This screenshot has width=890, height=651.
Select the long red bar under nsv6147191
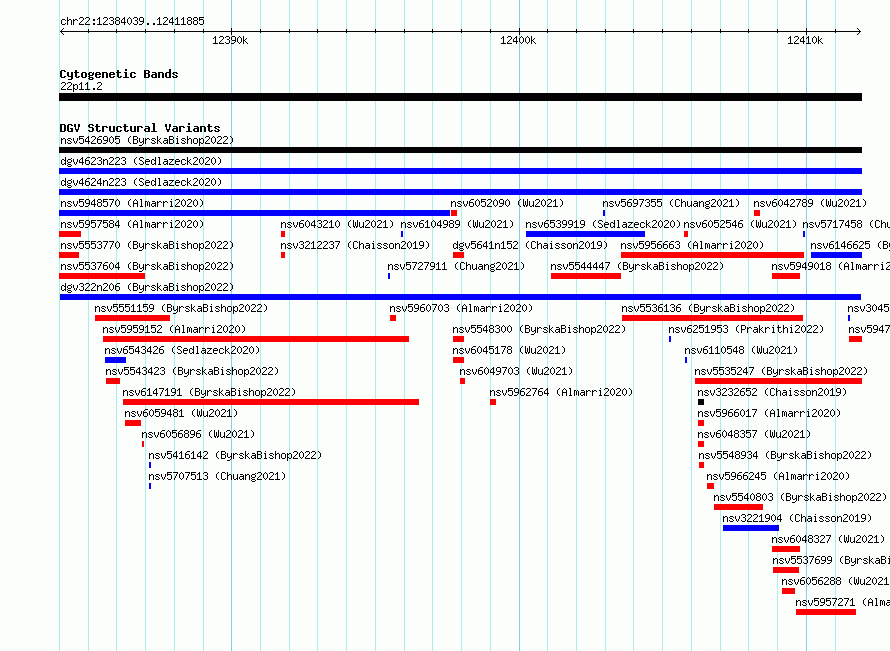[271, 402]
